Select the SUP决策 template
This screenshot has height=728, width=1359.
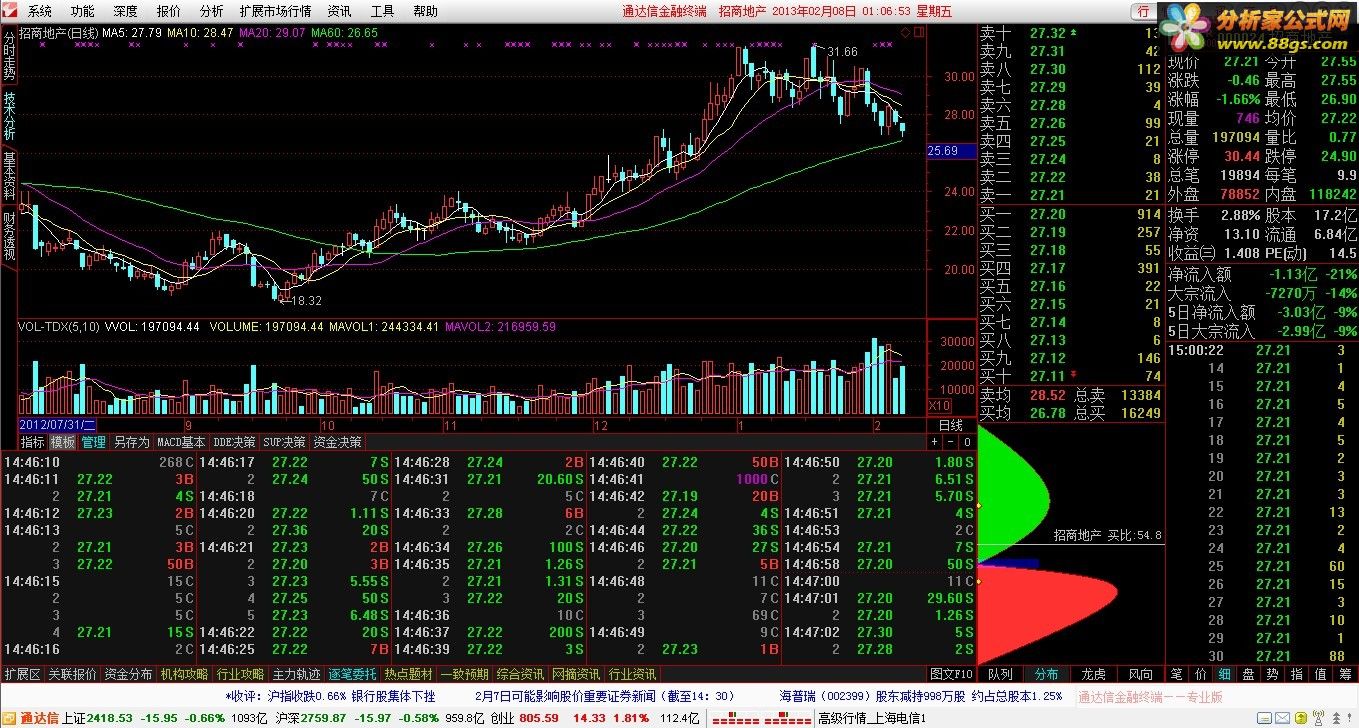coord(285,442)
